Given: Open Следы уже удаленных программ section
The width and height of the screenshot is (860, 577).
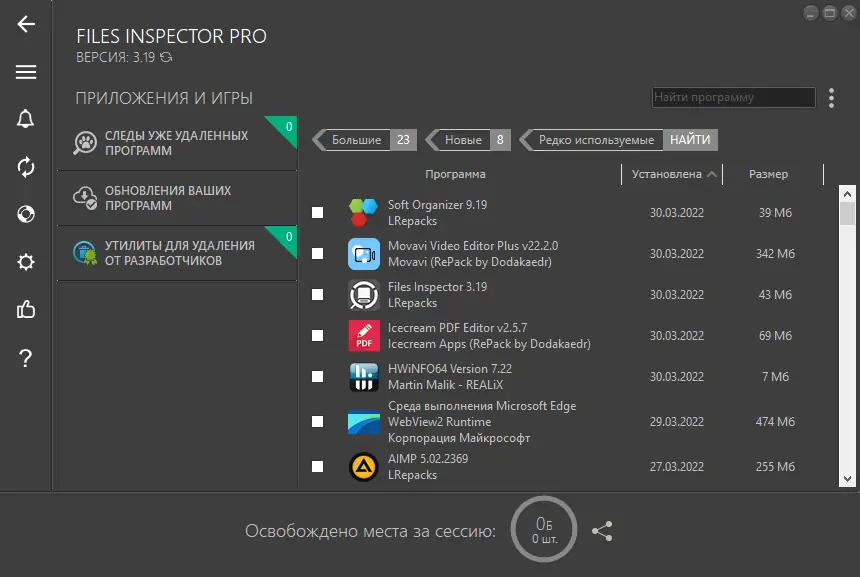Looking at the screenshot, I should pos(177,143).
